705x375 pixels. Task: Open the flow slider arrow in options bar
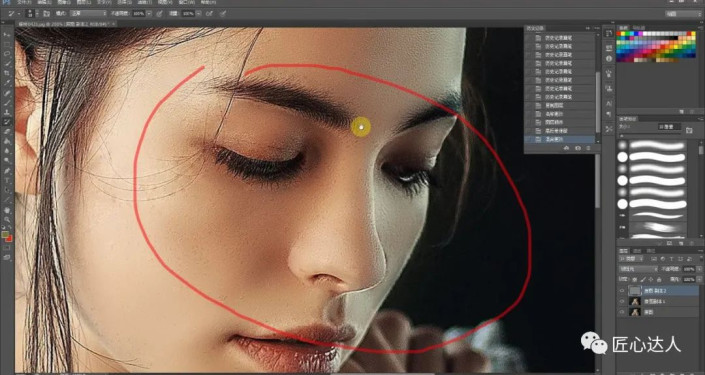click(x=198, y=13)
